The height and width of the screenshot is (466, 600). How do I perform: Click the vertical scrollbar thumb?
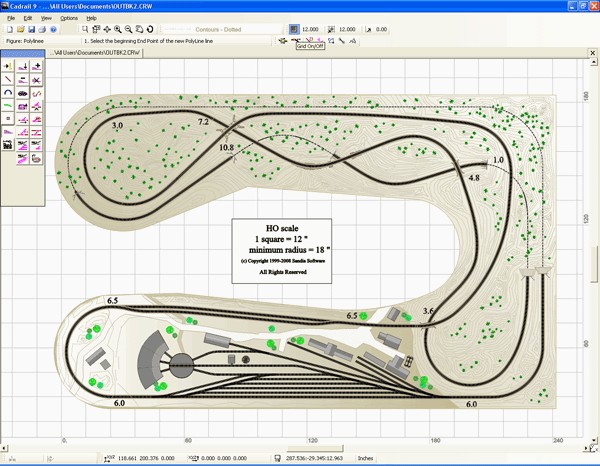click(x=594, y=264)
